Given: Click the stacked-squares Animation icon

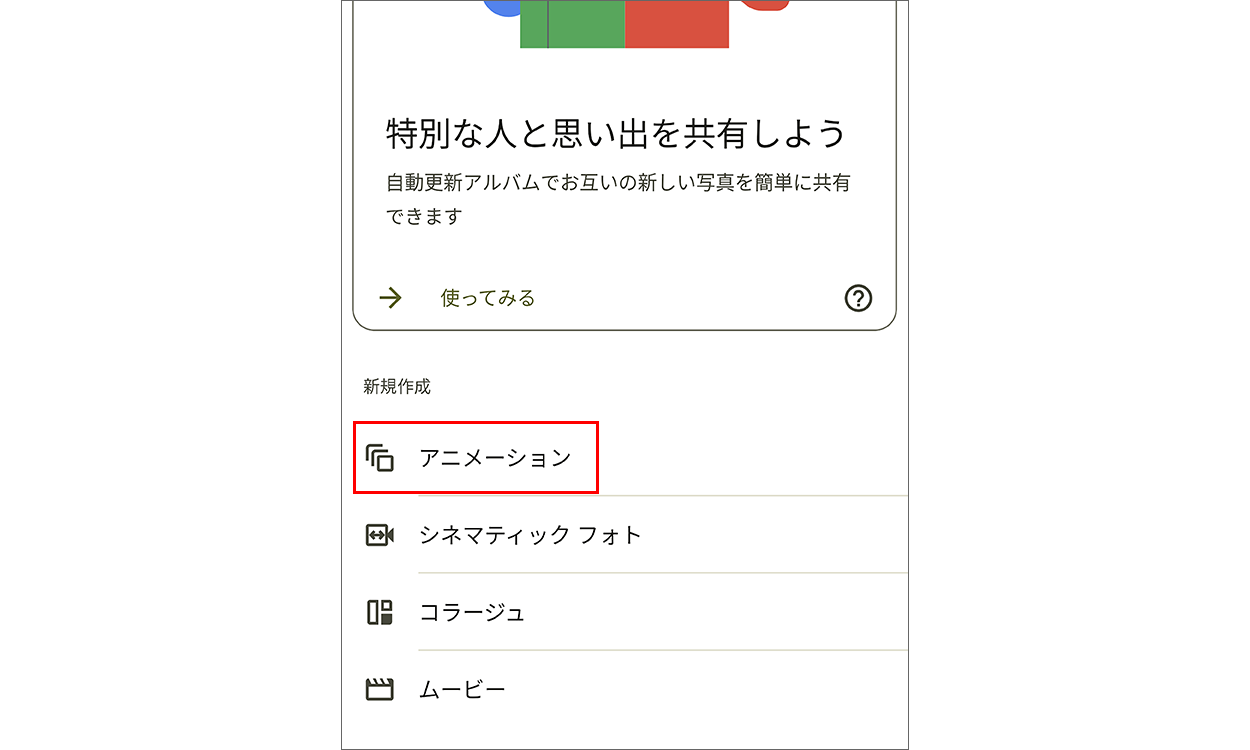Looking at the screenshot, I should pos(380,458).
